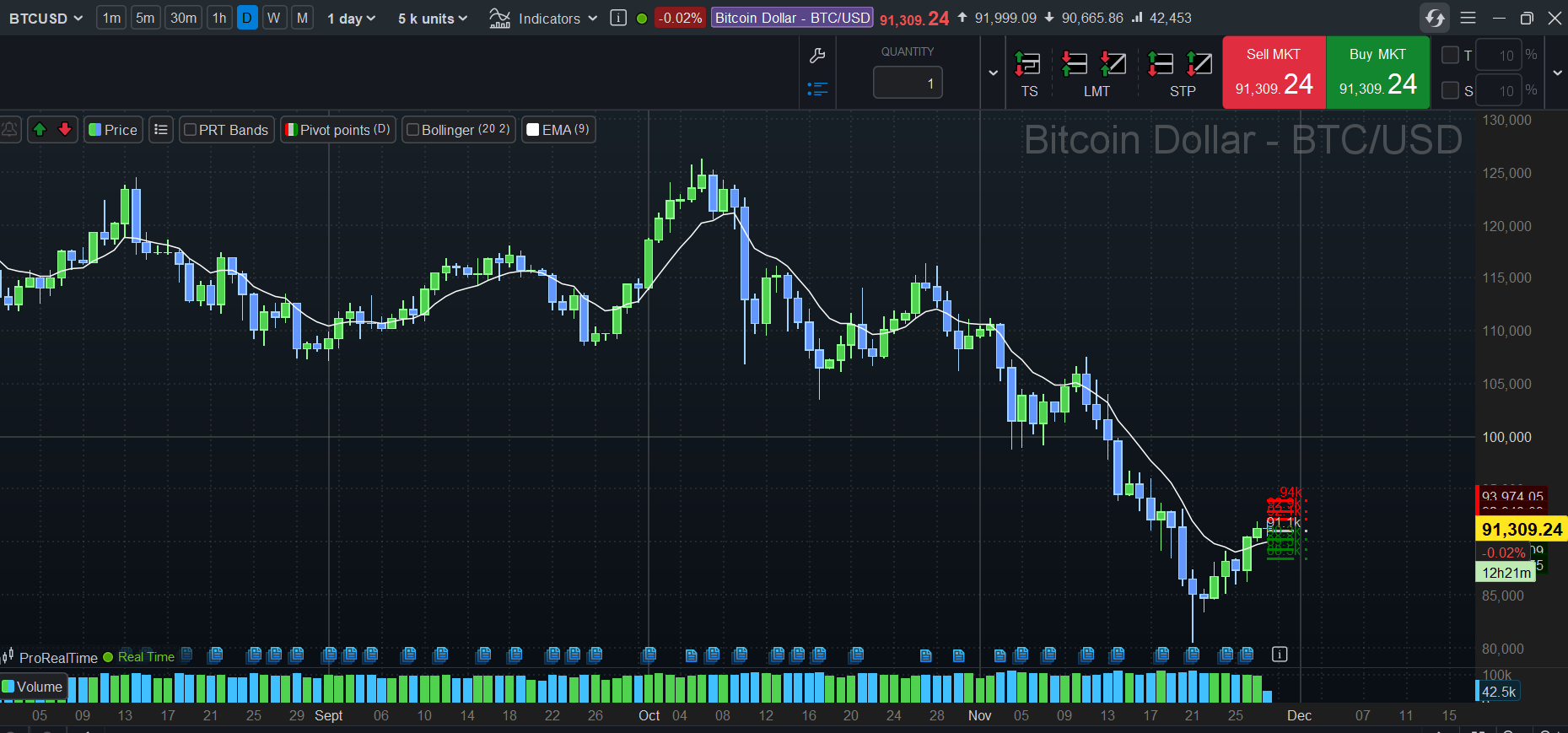Enable the Bollinger (20 2) checkbox
Viewport: 1568px width, 733px height.
tap(413, 130)
